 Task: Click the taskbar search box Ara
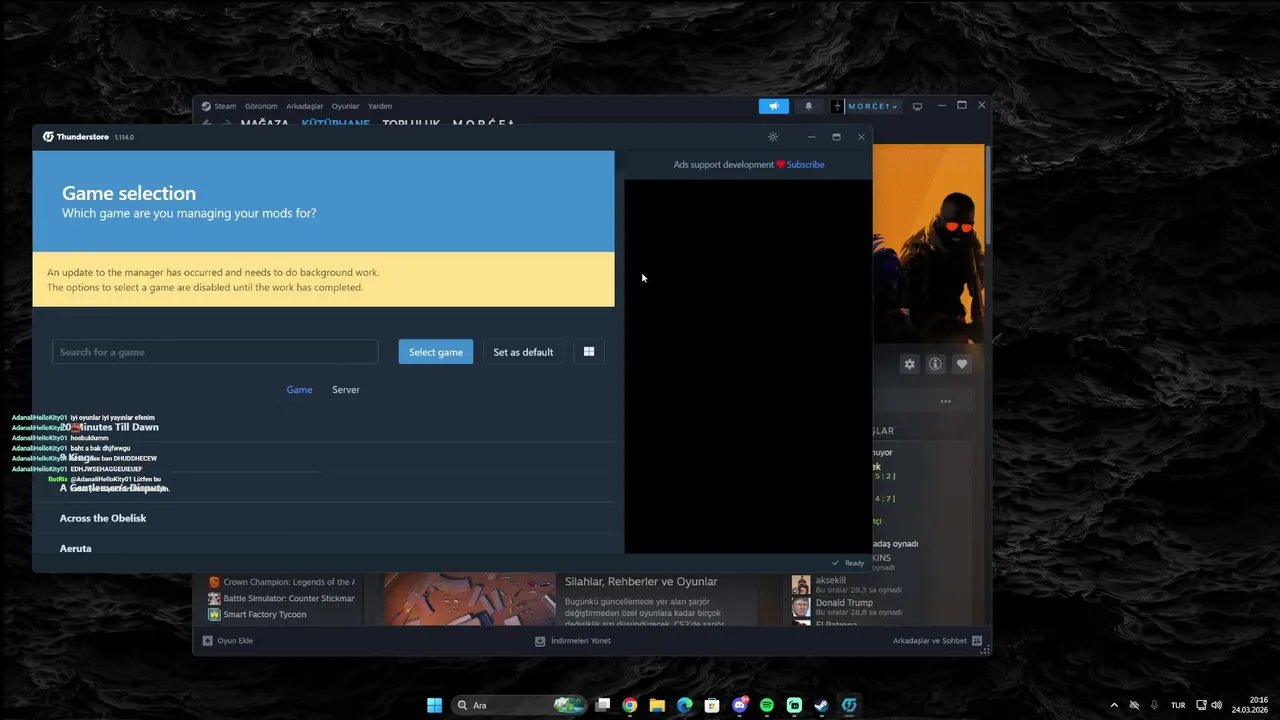click(518, 705)
